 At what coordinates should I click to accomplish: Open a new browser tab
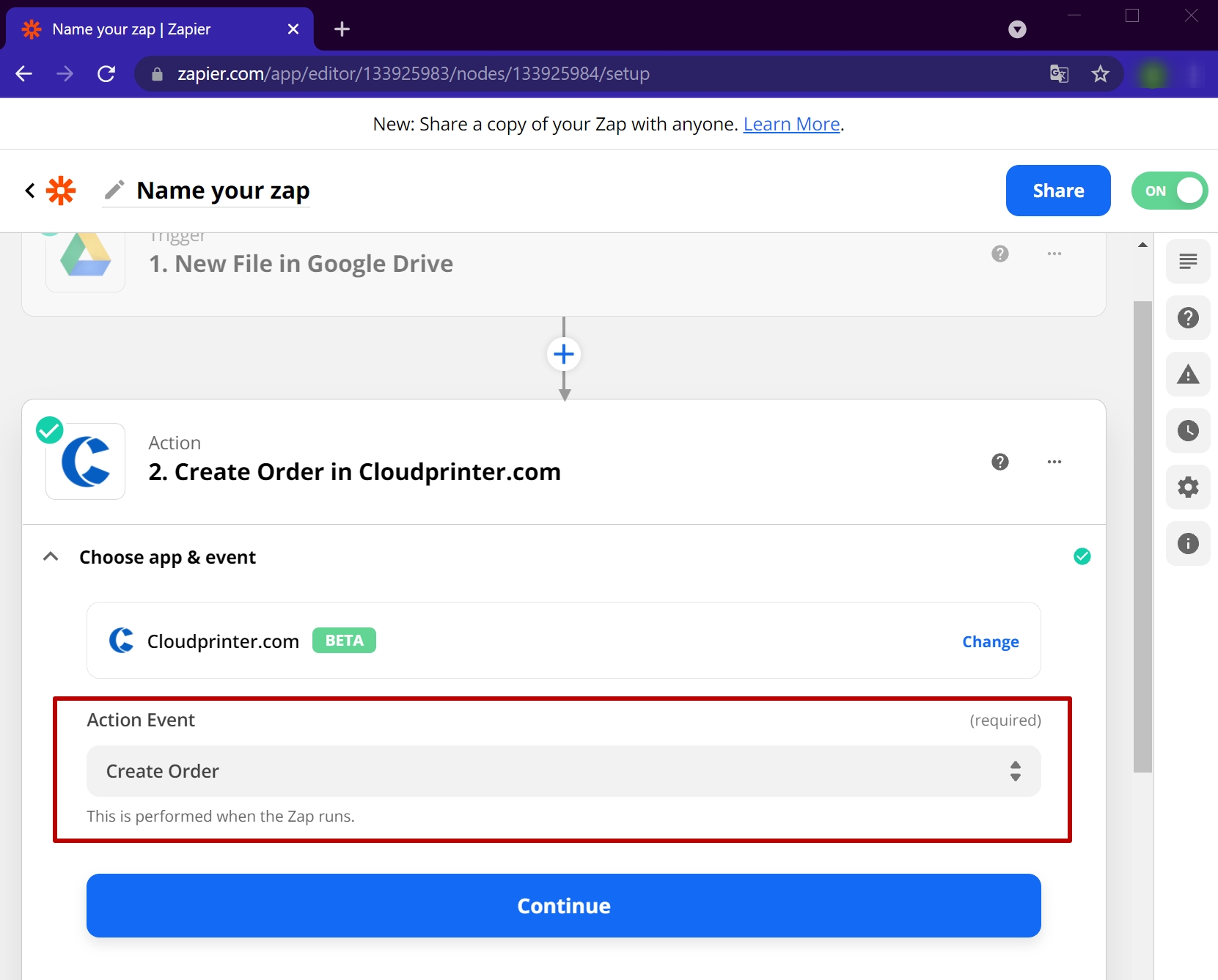342,29
